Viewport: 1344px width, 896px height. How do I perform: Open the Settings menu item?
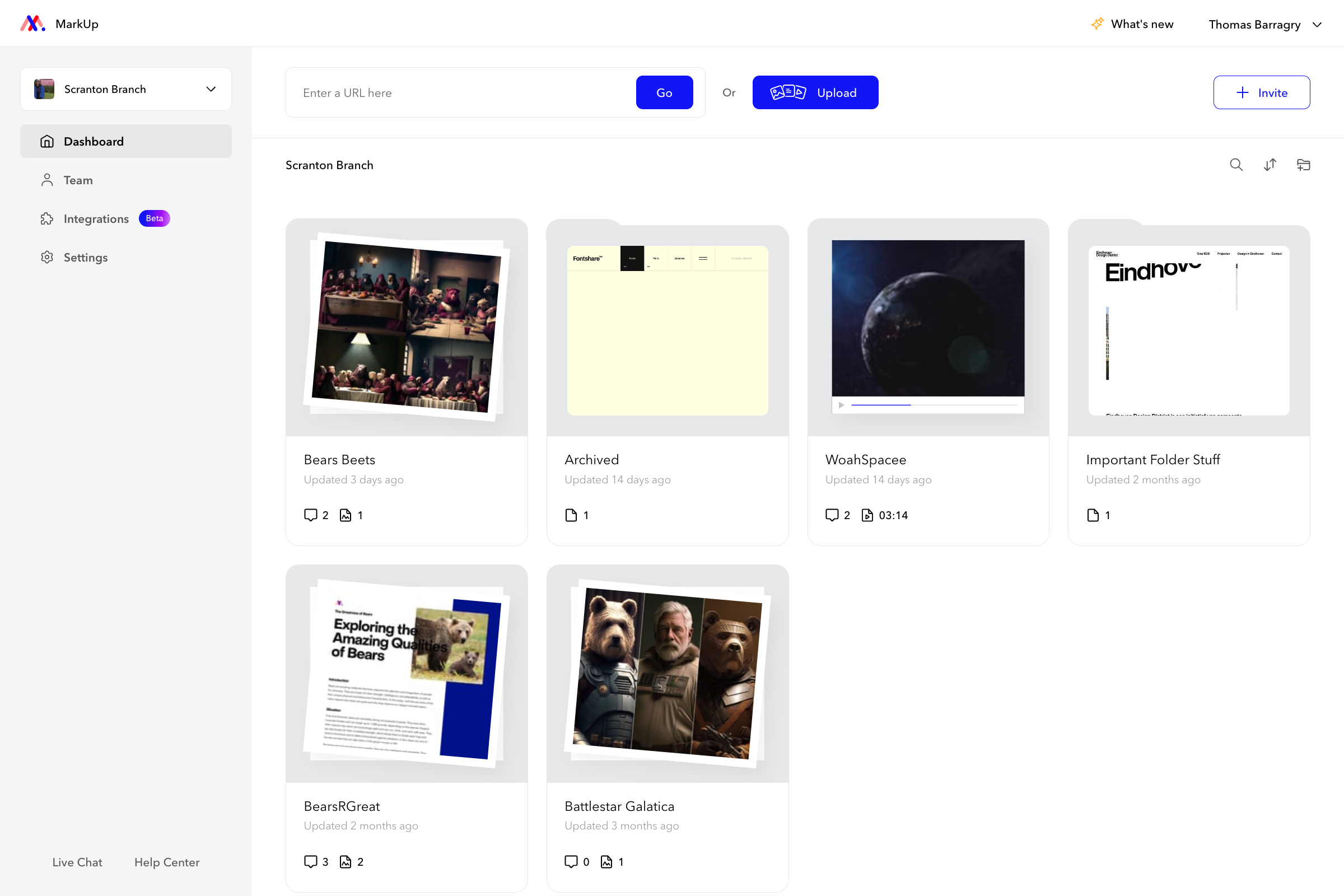(85, 257)
